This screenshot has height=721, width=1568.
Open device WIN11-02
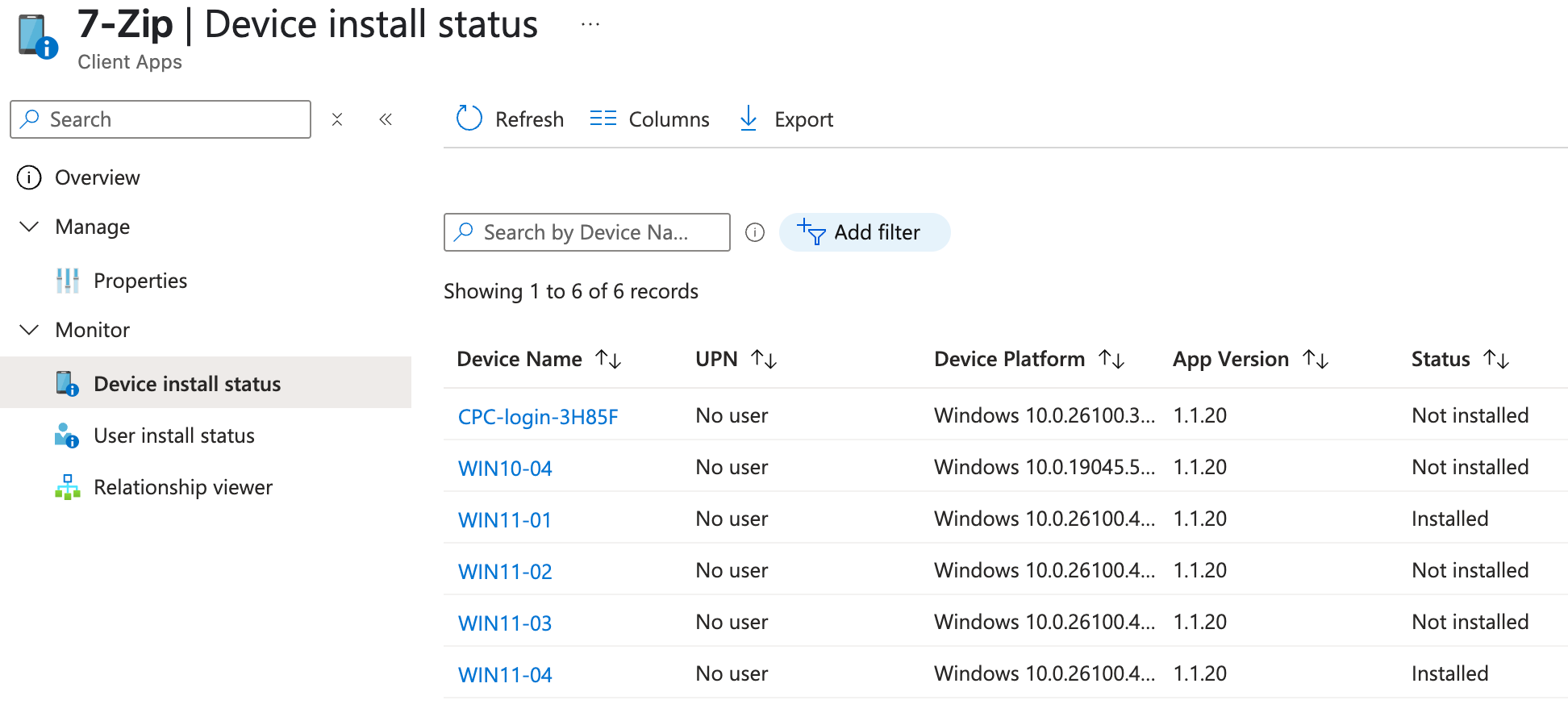tap(505, 571)
